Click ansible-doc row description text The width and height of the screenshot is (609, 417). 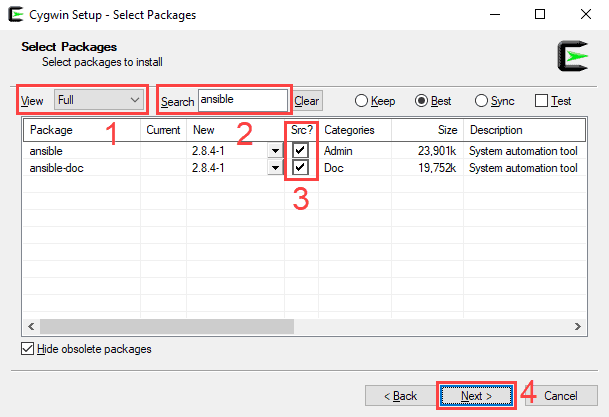[523, 168]
